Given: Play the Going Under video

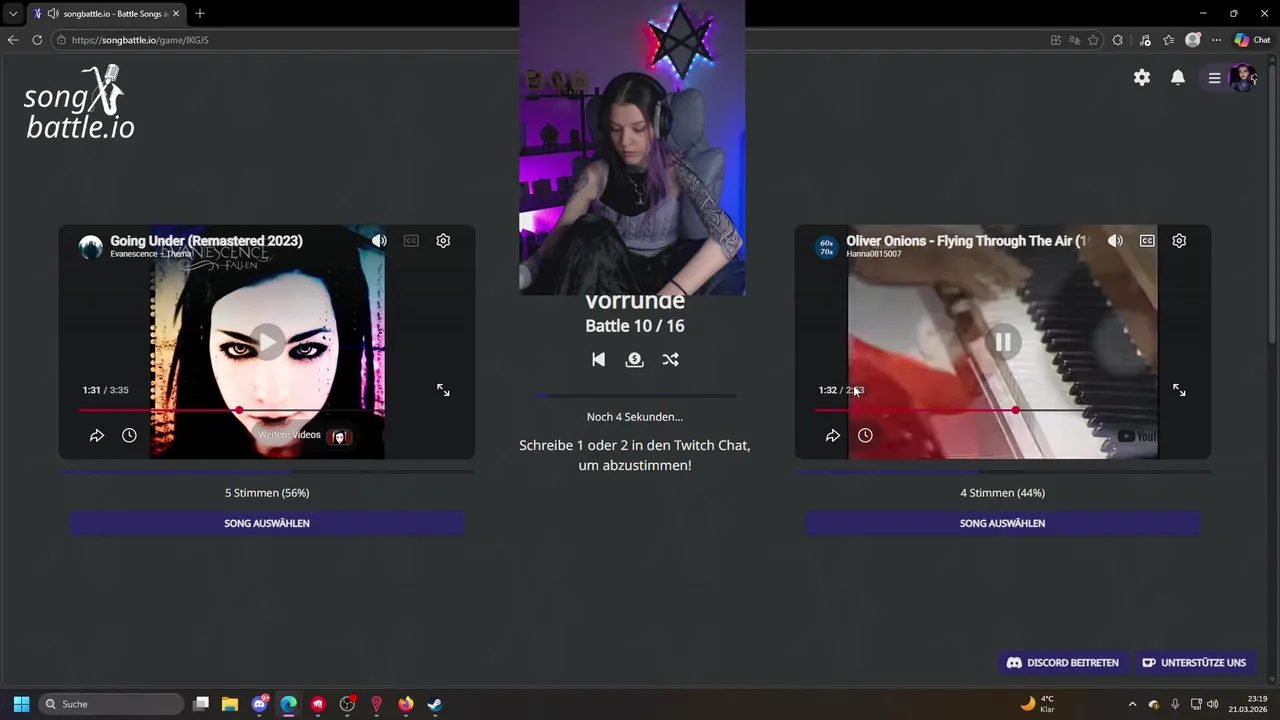Looking at the screenshot, I should click(267, 341).
